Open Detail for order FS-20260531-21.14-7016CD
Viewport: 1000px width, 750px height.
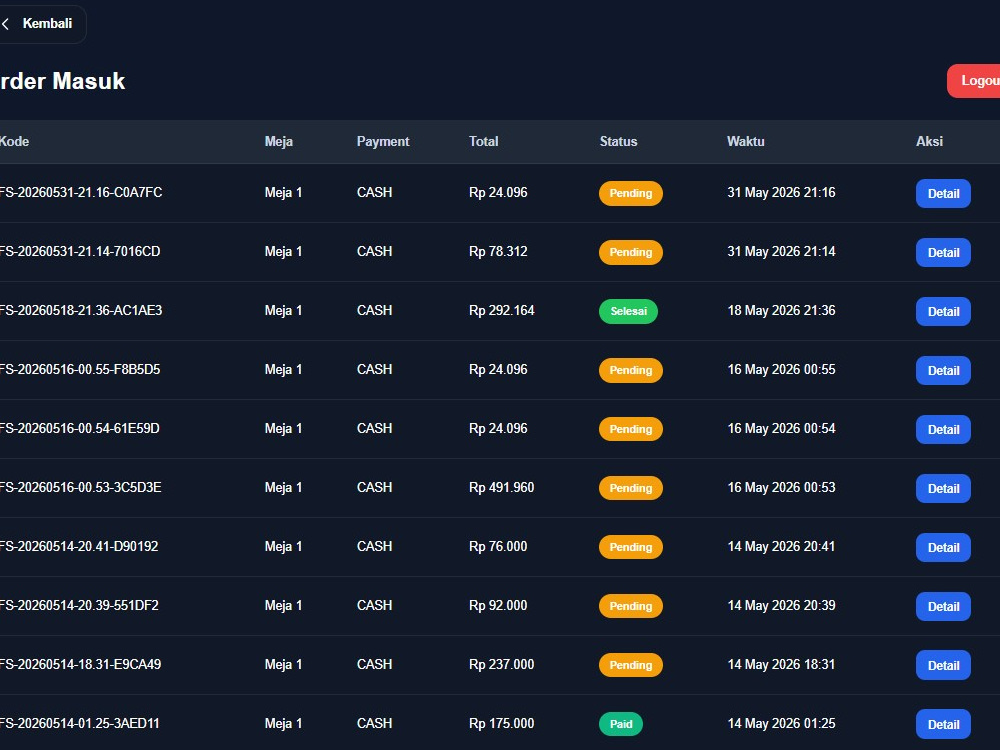[x=943, y=253]
